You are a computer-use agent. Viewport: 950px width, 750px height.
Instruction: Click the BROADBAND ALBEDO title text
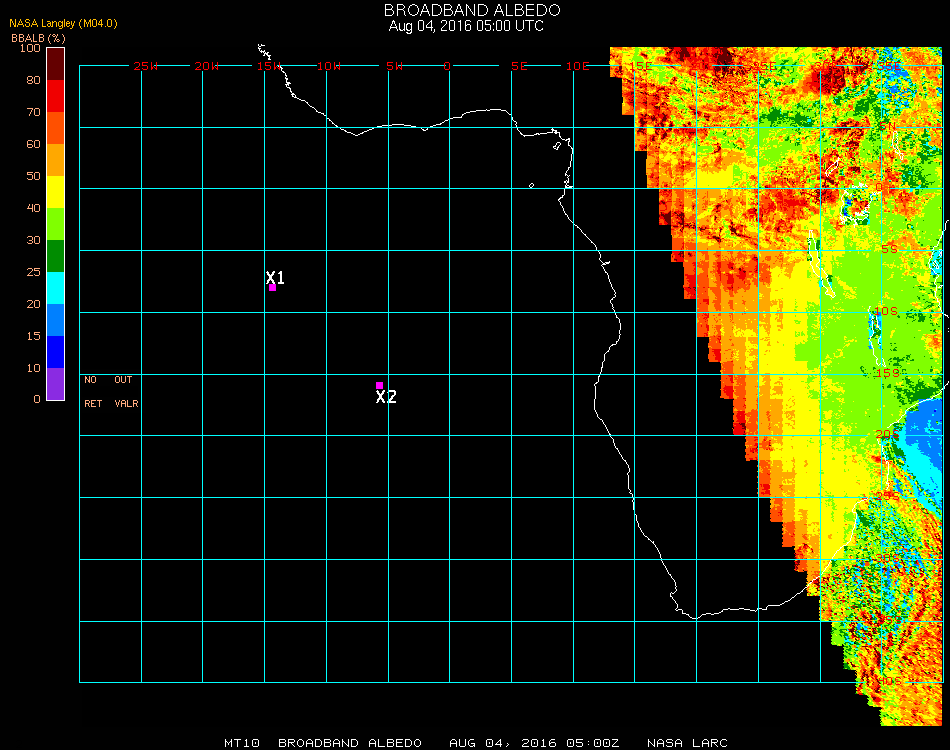point(466,10)
